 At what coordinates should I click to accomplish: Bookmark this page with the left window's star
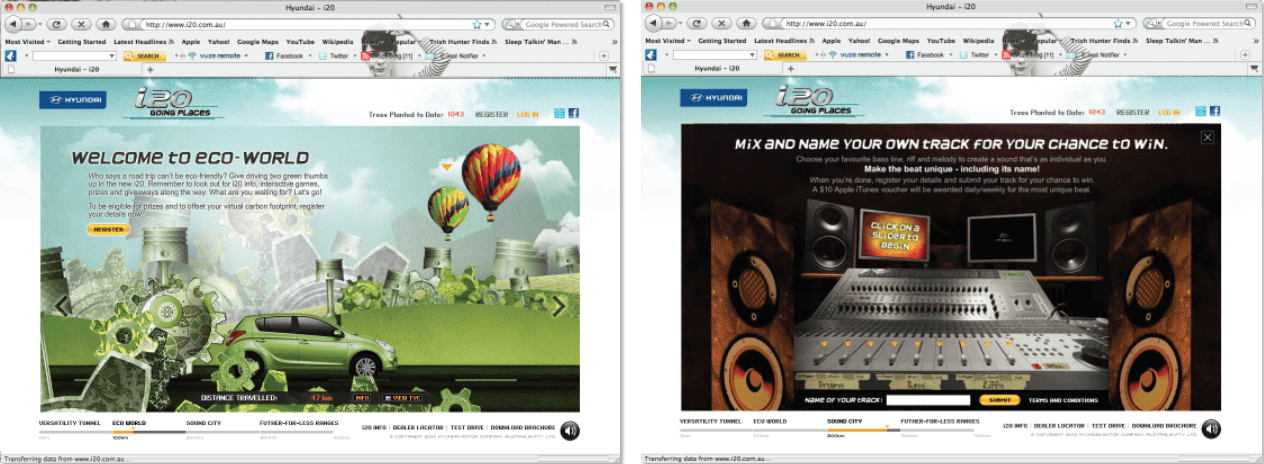478,24
